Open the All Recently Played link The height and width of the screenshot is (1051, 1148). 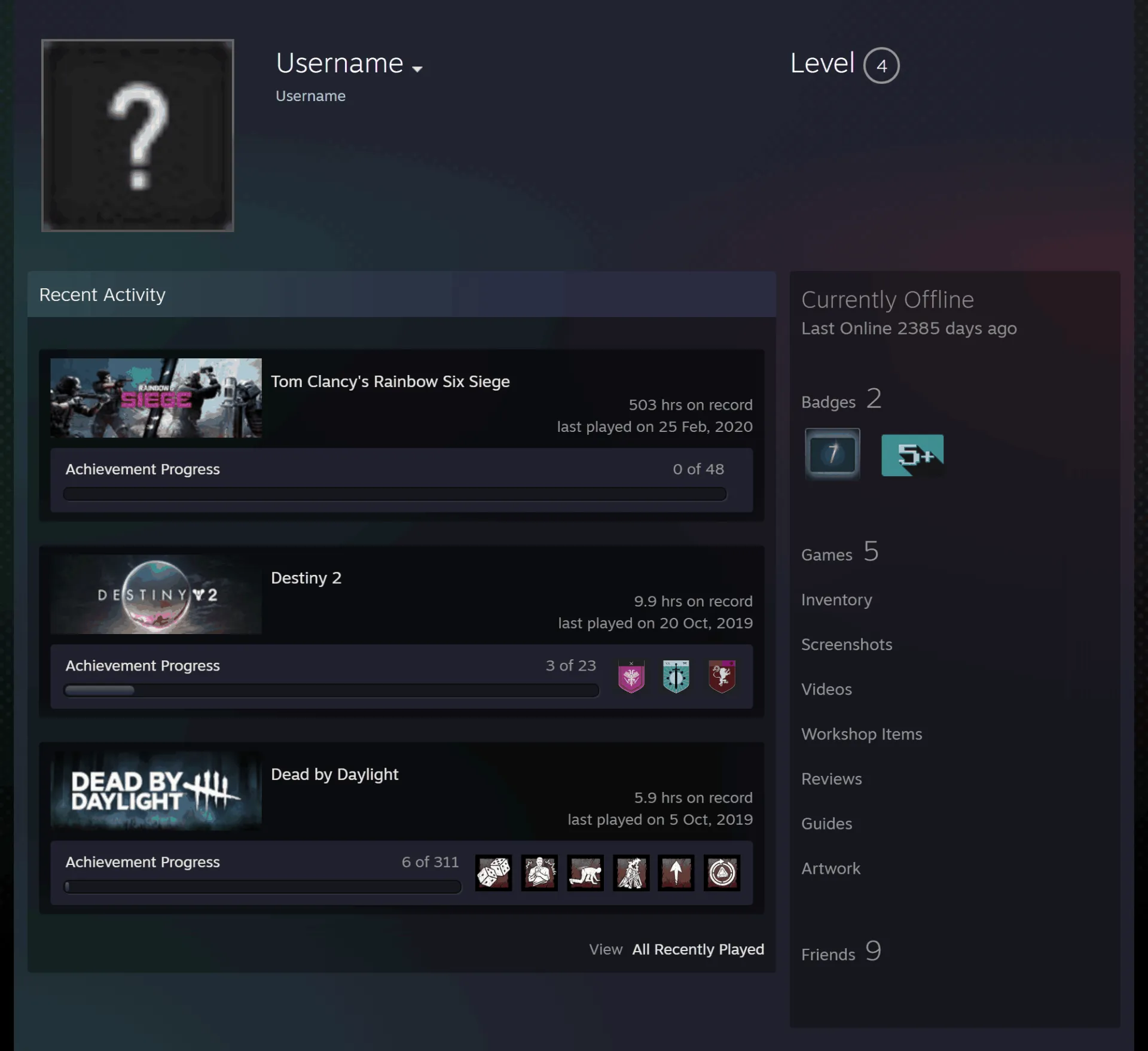coord(698,949)
